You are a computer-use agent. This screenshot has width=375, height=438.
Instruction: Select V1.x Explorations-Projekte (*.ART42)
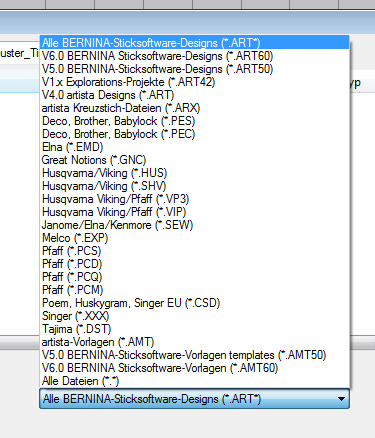tap(195, 82)
